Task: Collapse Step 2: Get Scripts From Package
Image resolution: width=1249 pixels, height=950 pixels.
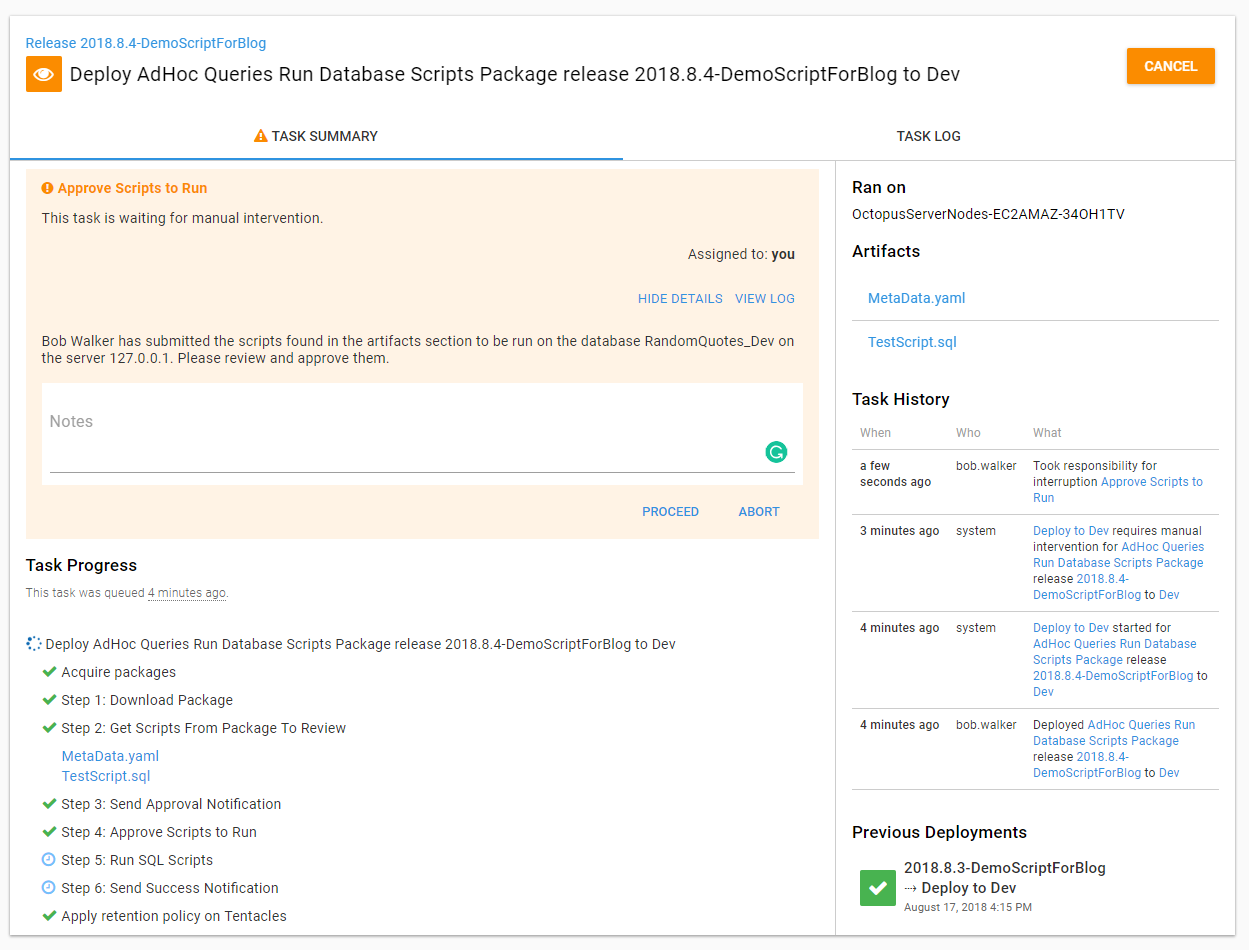Action: coord(203,728)
